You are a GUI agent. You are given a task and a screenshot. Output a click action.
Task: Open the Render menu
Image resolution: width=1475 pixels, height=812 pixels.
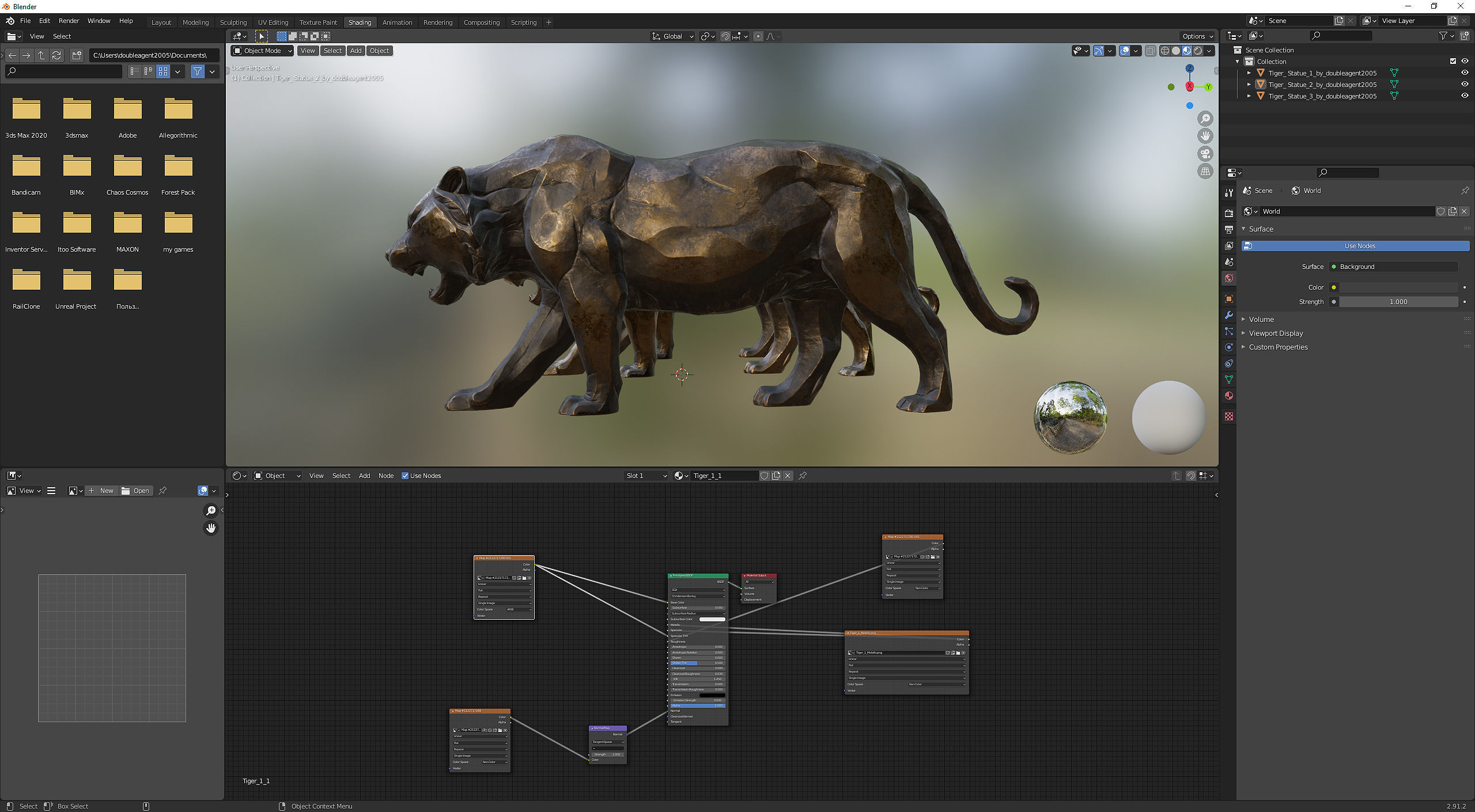tap(69, 21)
